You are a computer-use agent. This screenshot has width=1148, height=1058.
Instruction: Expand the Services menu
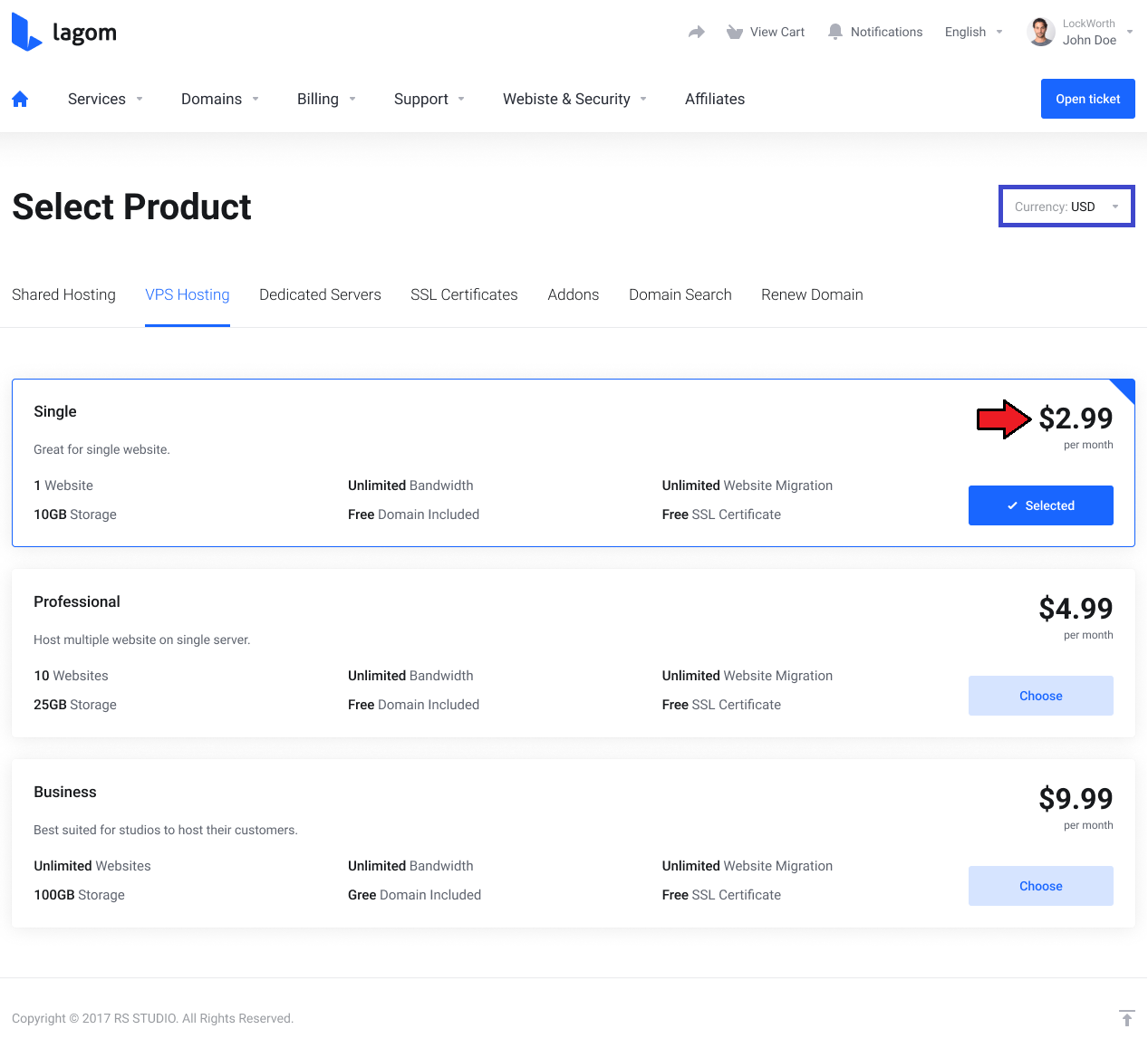[x=105, y=99]
